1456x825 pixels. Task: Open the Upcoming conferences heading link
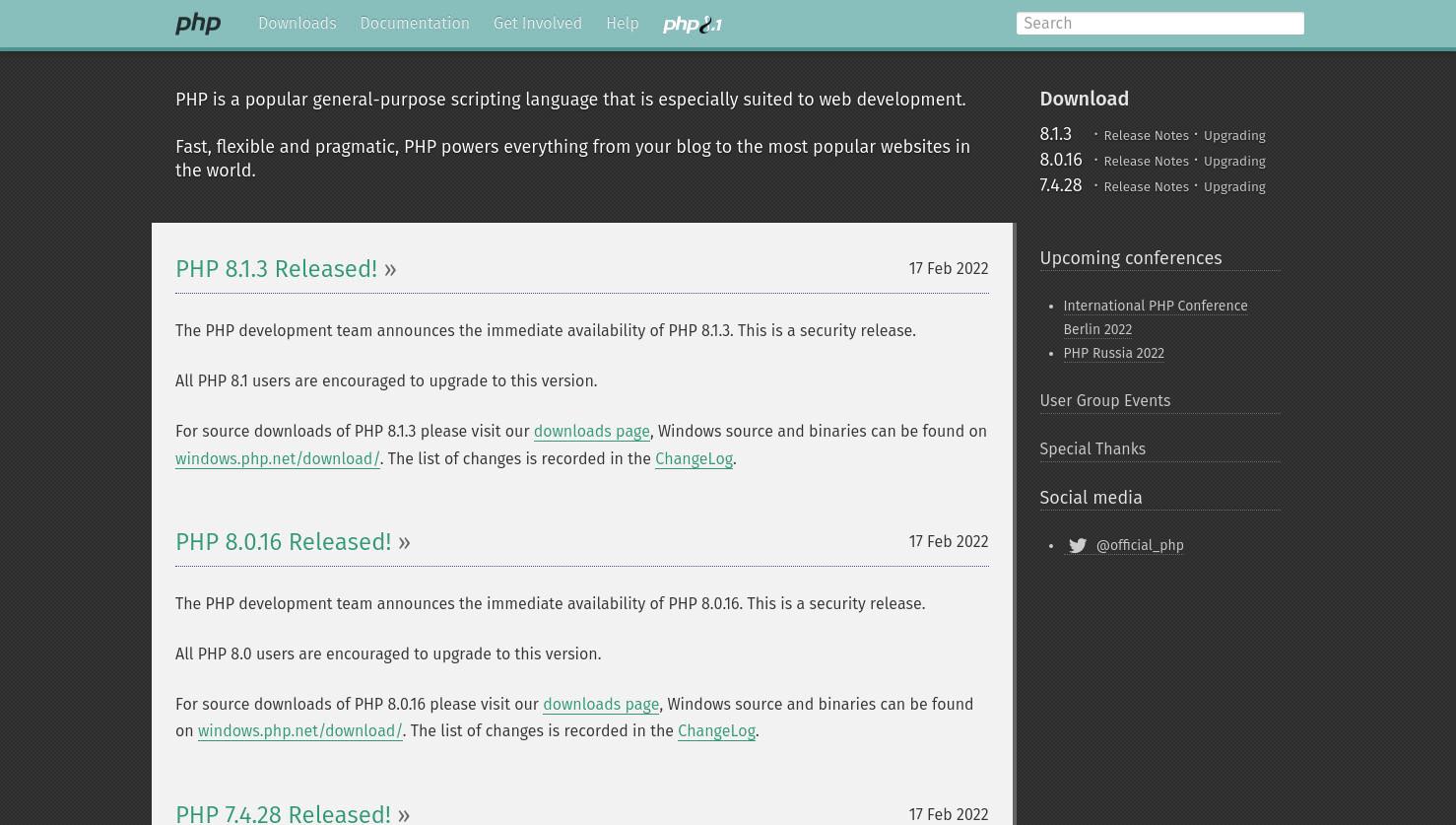1130,258
